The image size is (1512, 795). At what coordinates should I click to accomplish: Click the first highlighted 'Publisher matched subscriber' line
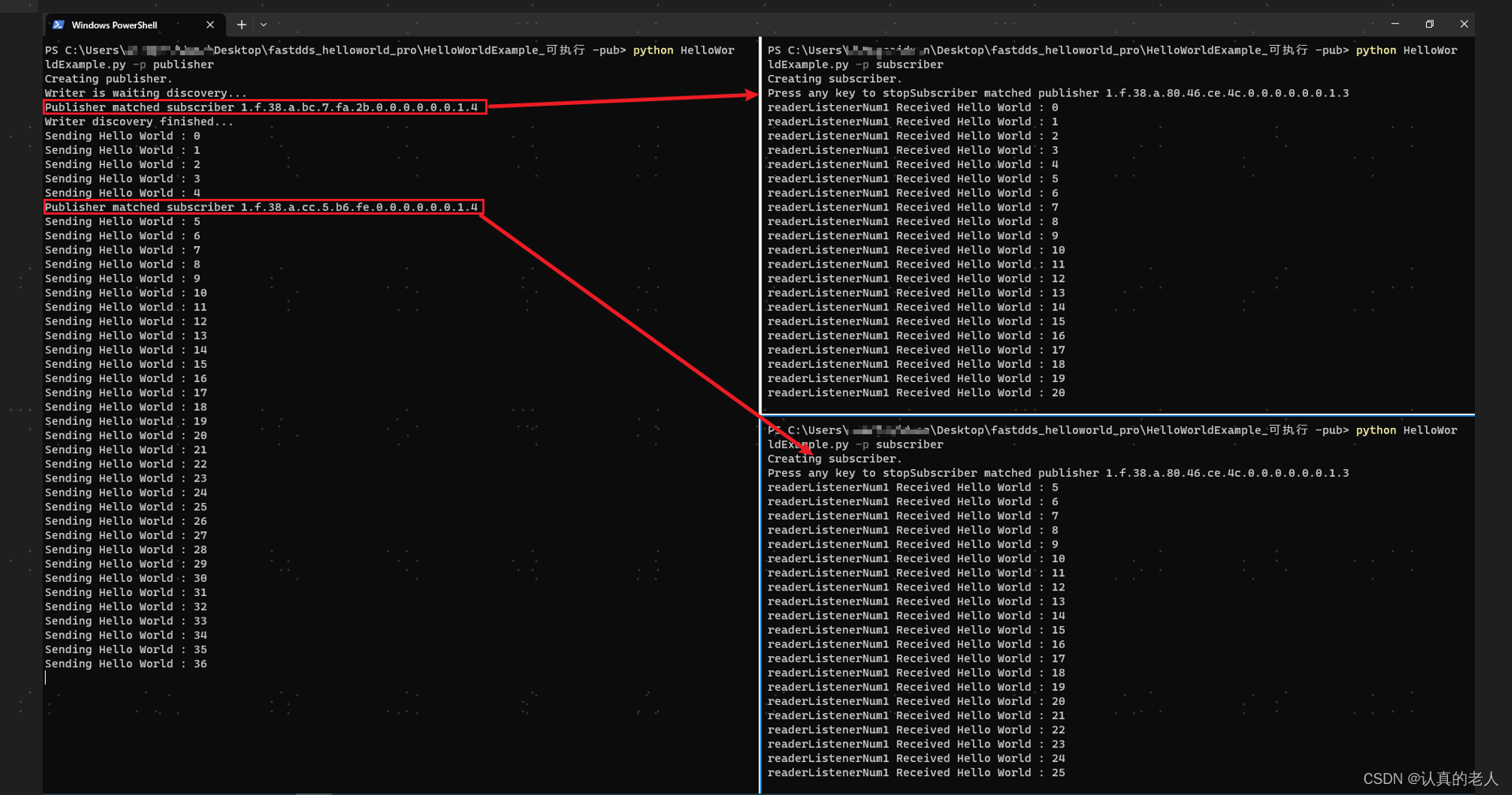coord(261,107)
